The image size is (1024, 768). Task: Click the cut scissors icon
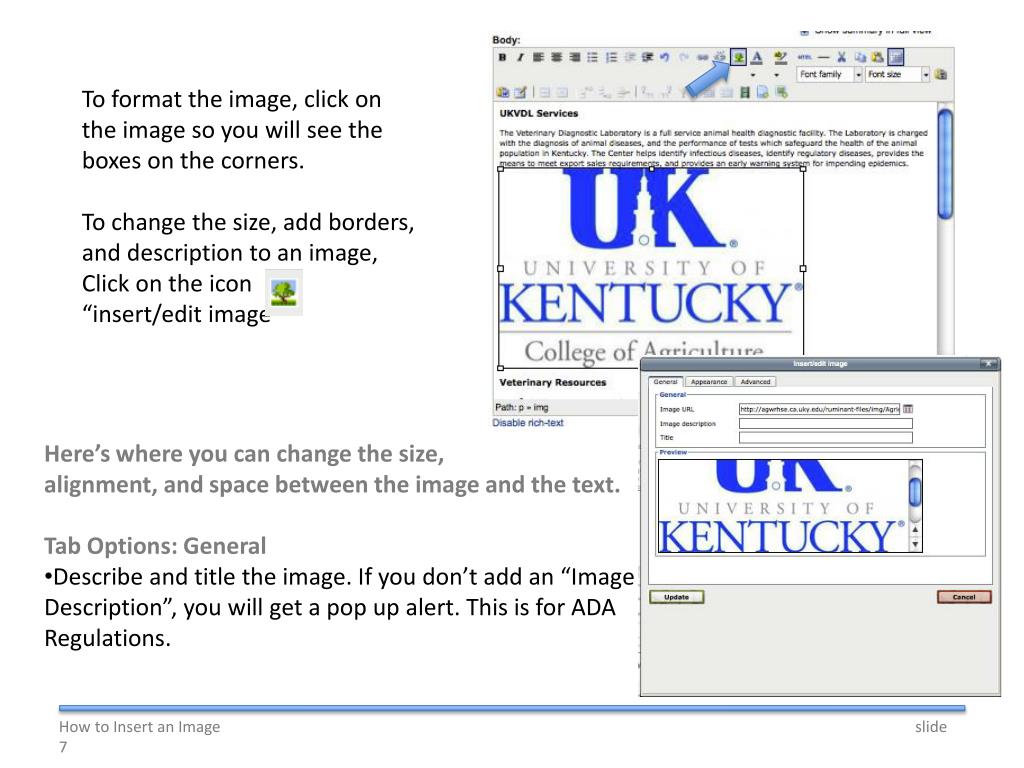[841, 57]
